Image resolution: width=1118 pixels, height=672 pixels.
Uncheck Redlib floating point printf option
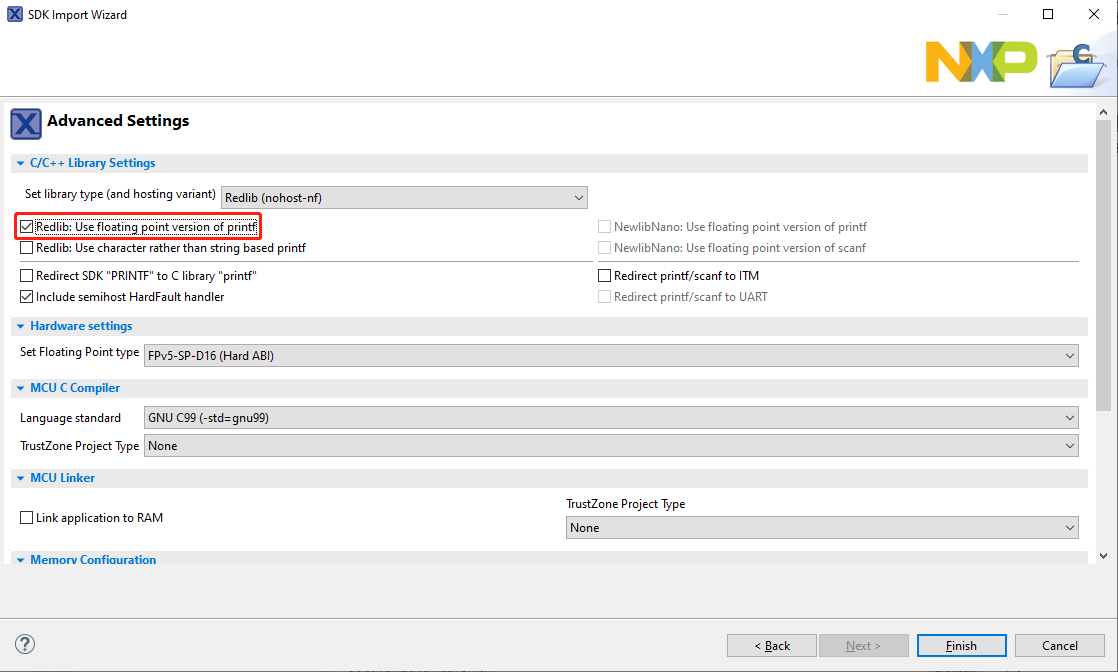click(27, 227)
